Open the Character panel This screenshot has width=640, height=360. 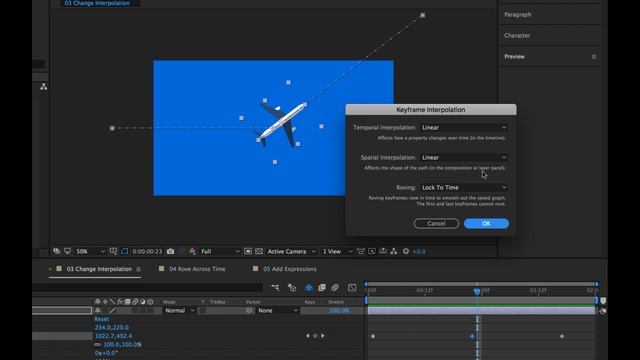517,36
